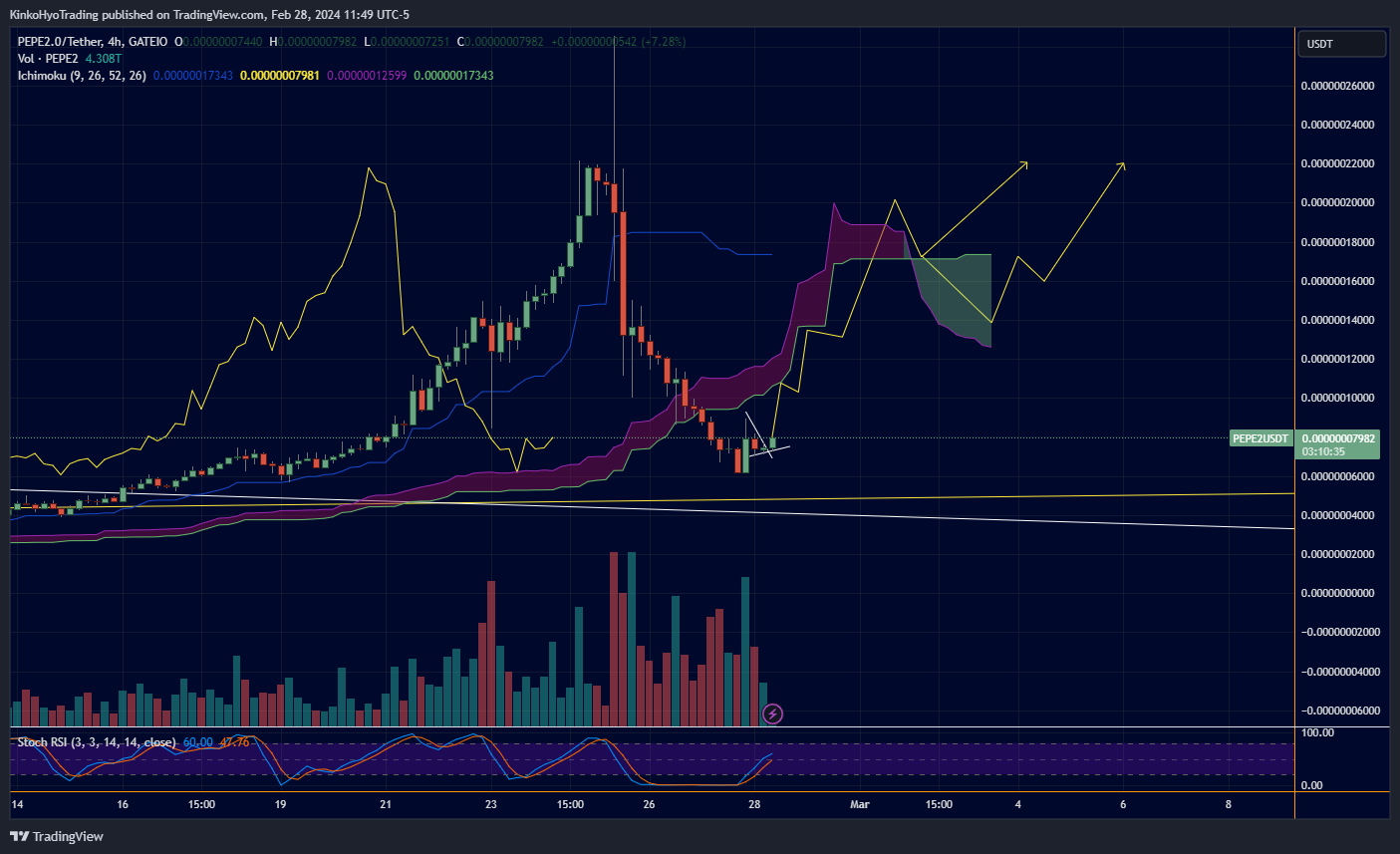The height and width of the screenshot is (854, 1400).
Task: Click the Stoch RSI (3, 3, 14, 14, close) legend
Action: click(x=97, y=742)
